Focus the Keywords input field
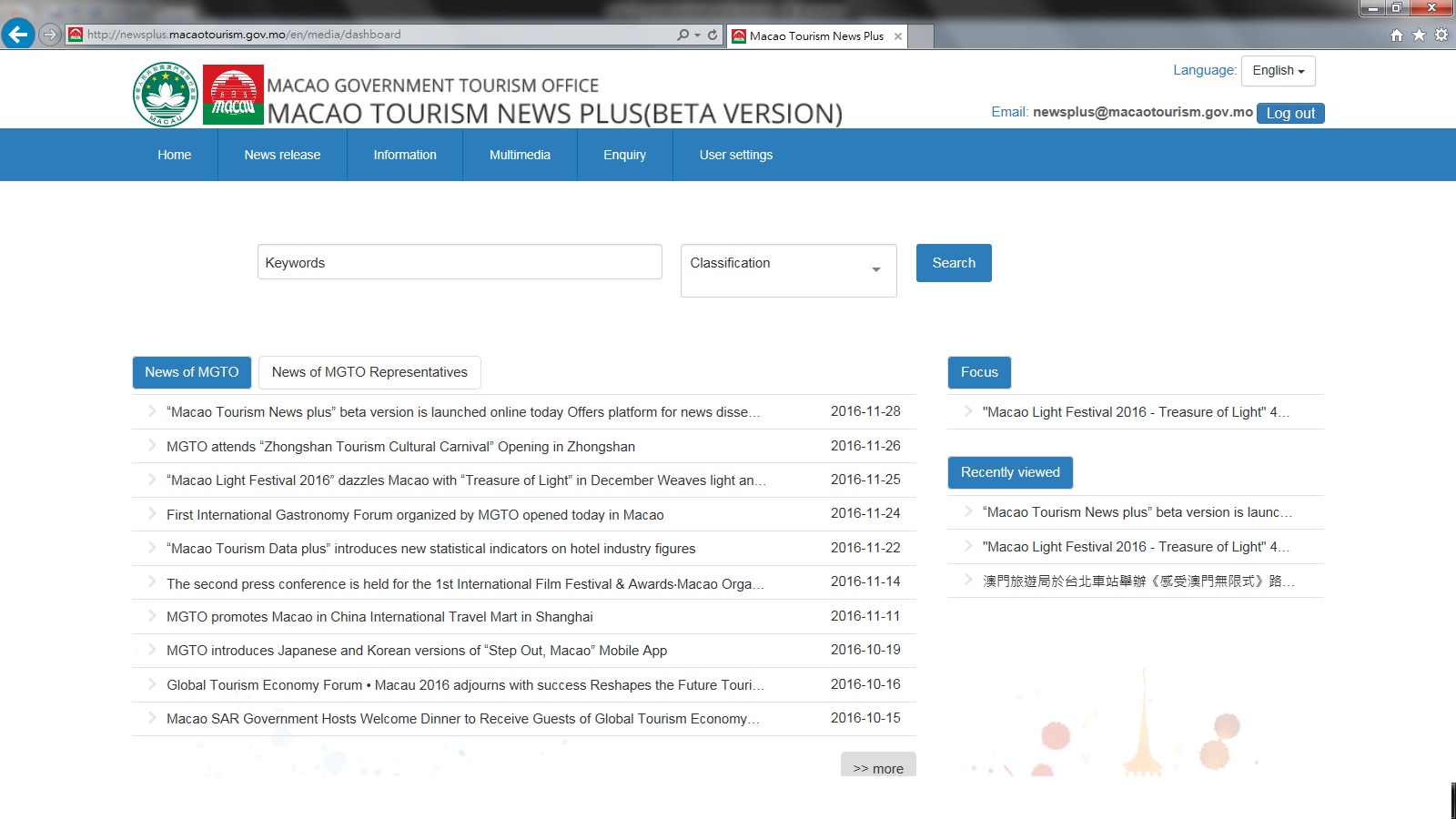 tap(460, 262)
